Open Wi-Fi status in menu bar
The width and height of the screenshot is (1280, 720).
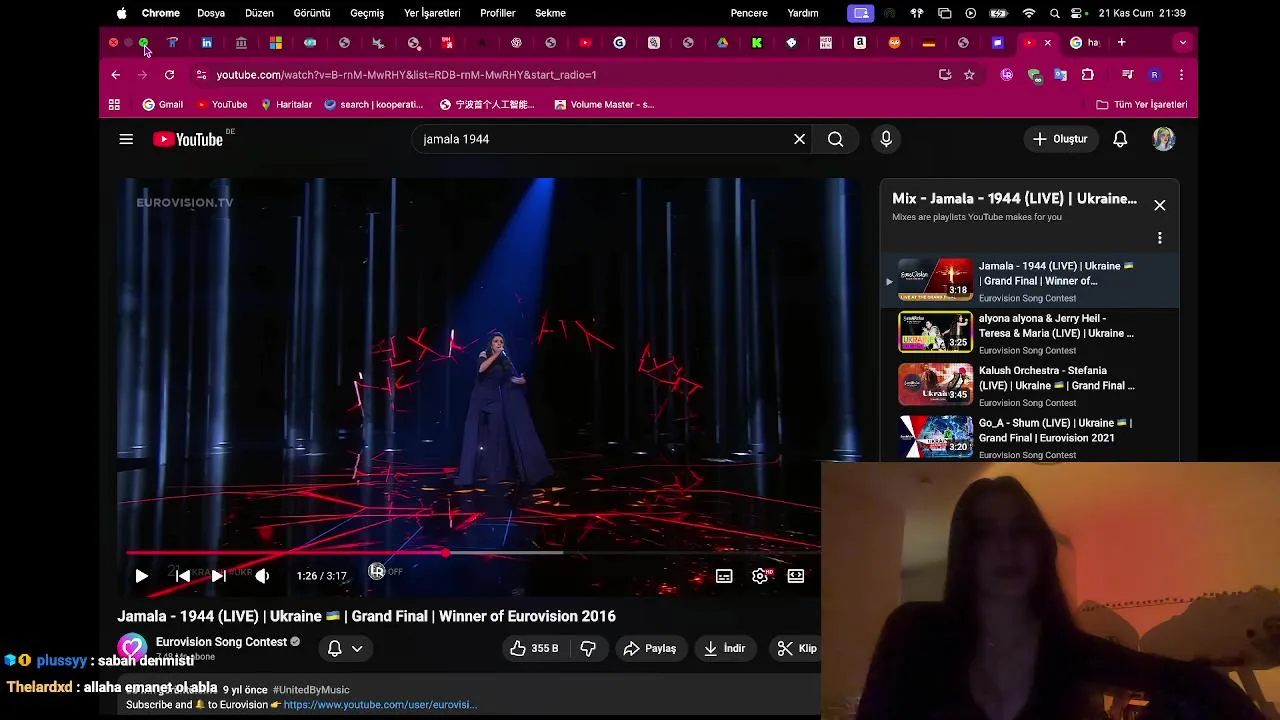tap(1029, 13)
